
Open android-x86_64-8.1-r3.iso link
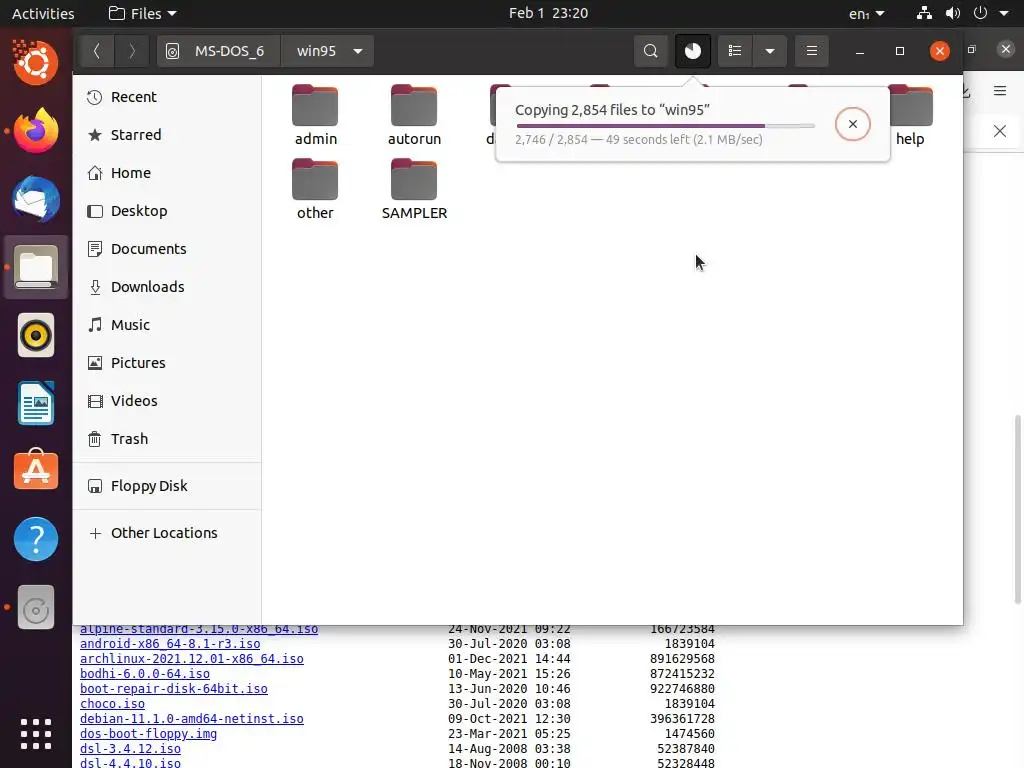(170, 644)
